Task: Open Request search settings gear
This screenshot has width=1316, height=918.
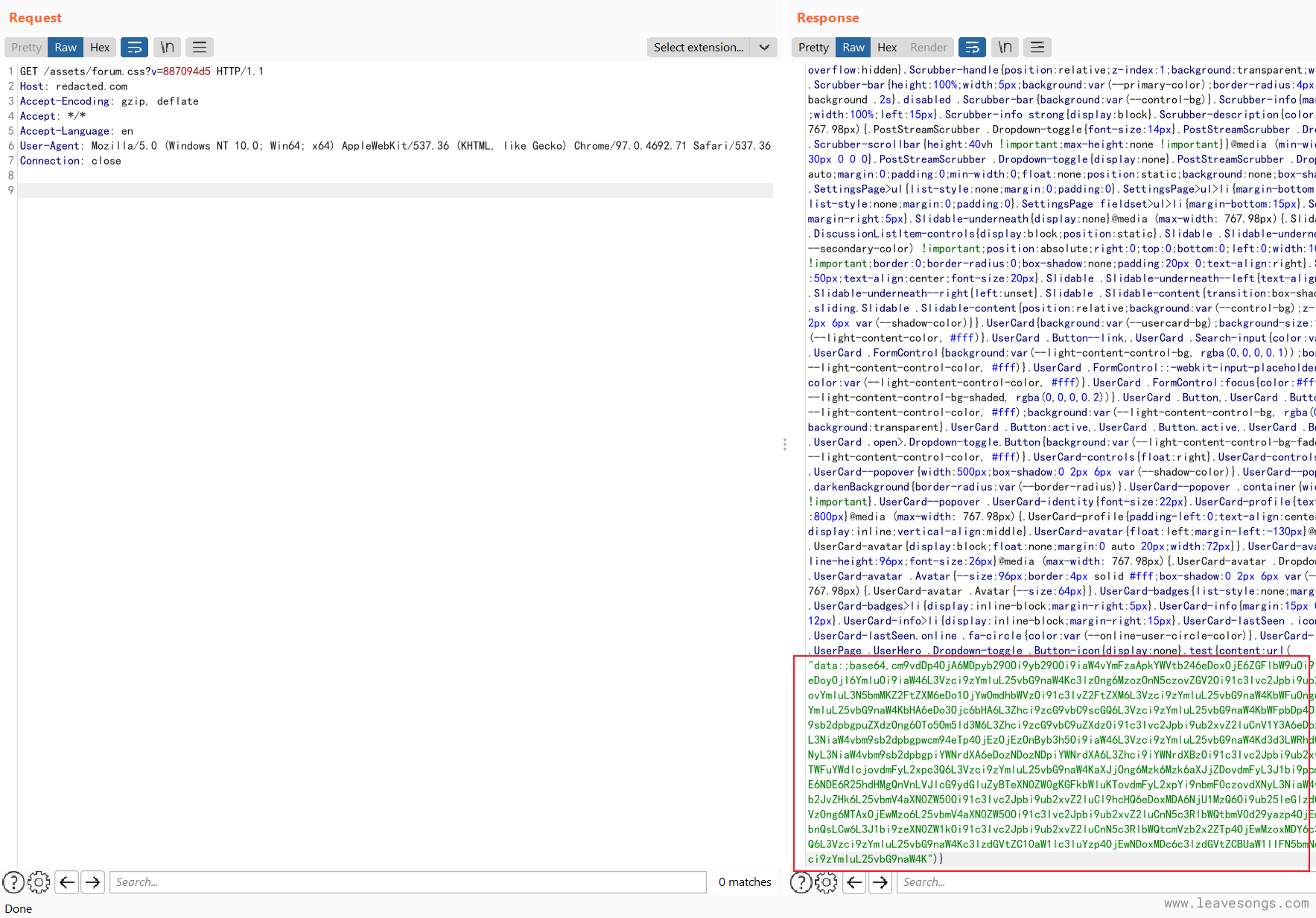Action: coord(39,882)
